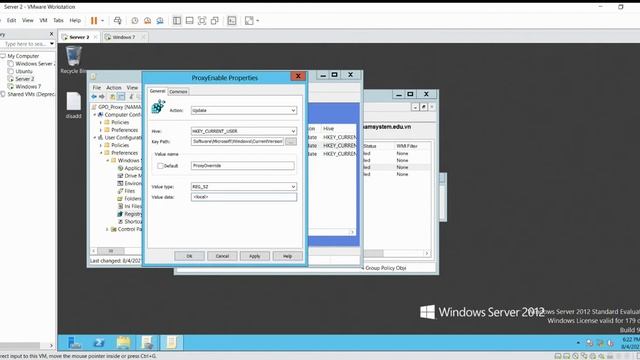Viewport: 640px width, 360px height.
Task: Click the Up one level folder icon in GPO editor
Action: (112, 97)
